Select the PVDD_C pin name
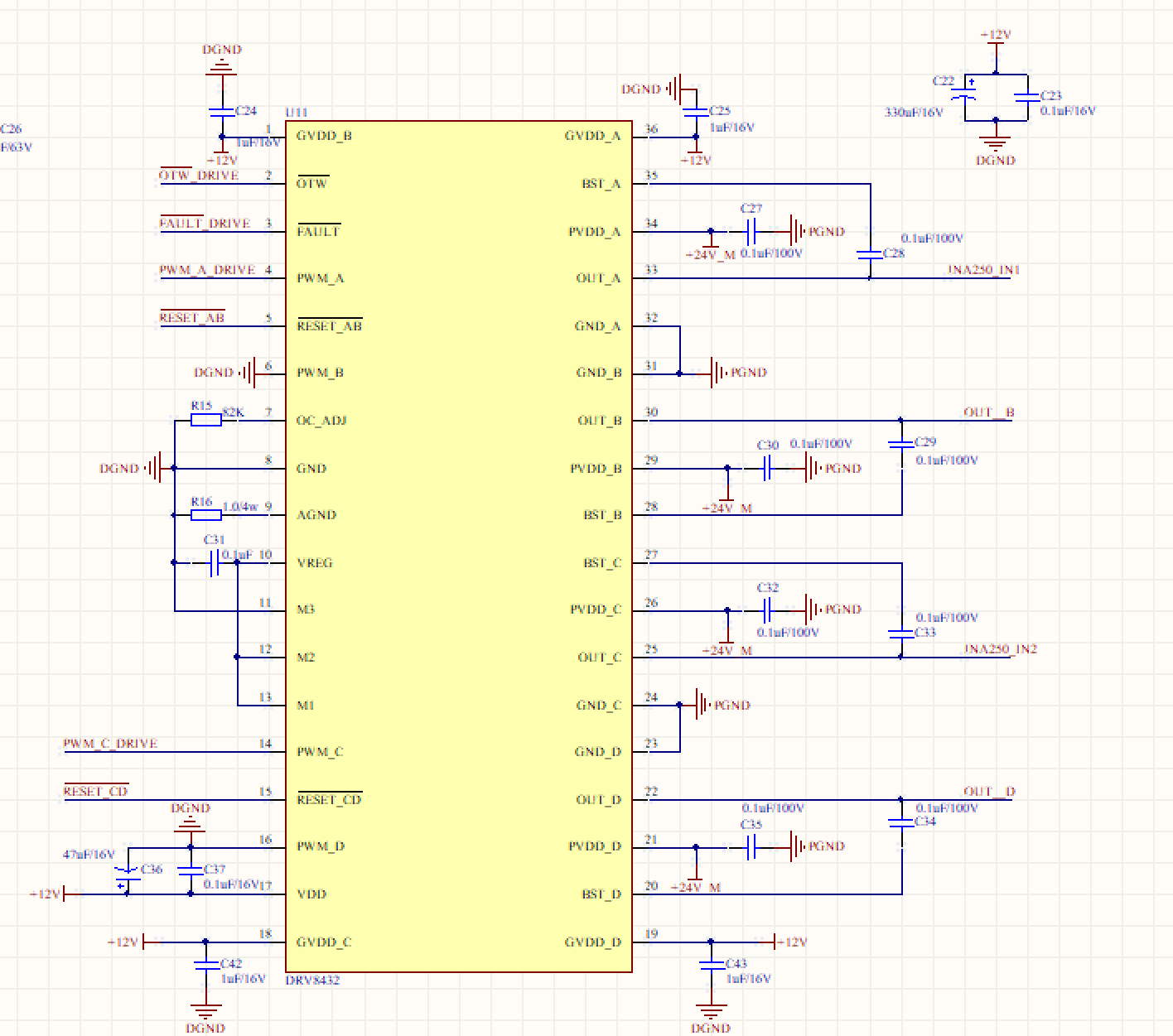The image size is (1173, 1036). (596, 610)
